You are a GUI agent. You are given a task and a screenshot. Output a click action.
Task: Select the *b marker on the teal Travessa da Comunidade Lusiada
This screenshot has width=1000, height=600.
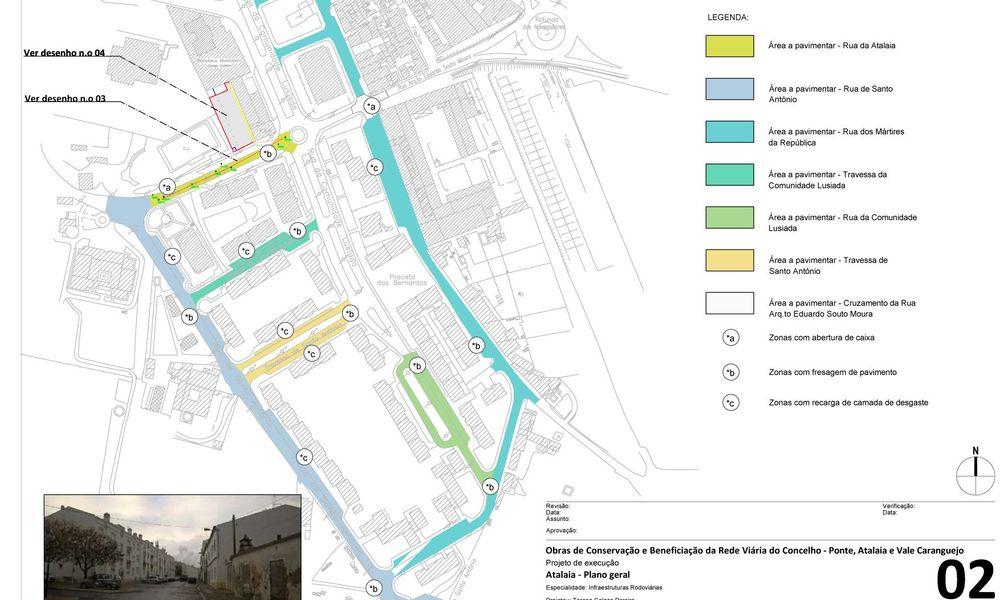[x=297, y=231]
